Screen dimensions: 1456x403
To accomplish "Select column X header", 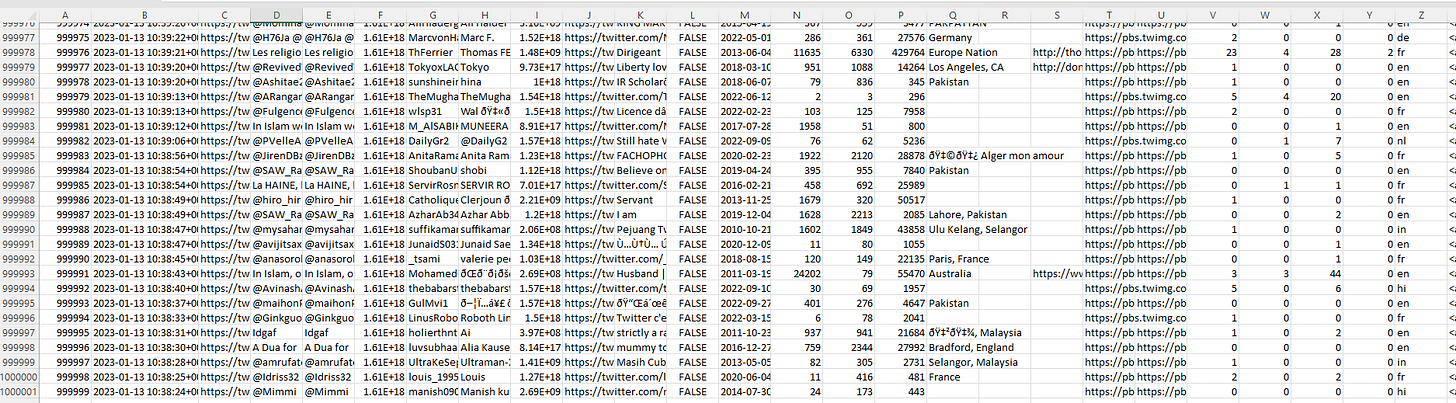I will coord(1318,14).
